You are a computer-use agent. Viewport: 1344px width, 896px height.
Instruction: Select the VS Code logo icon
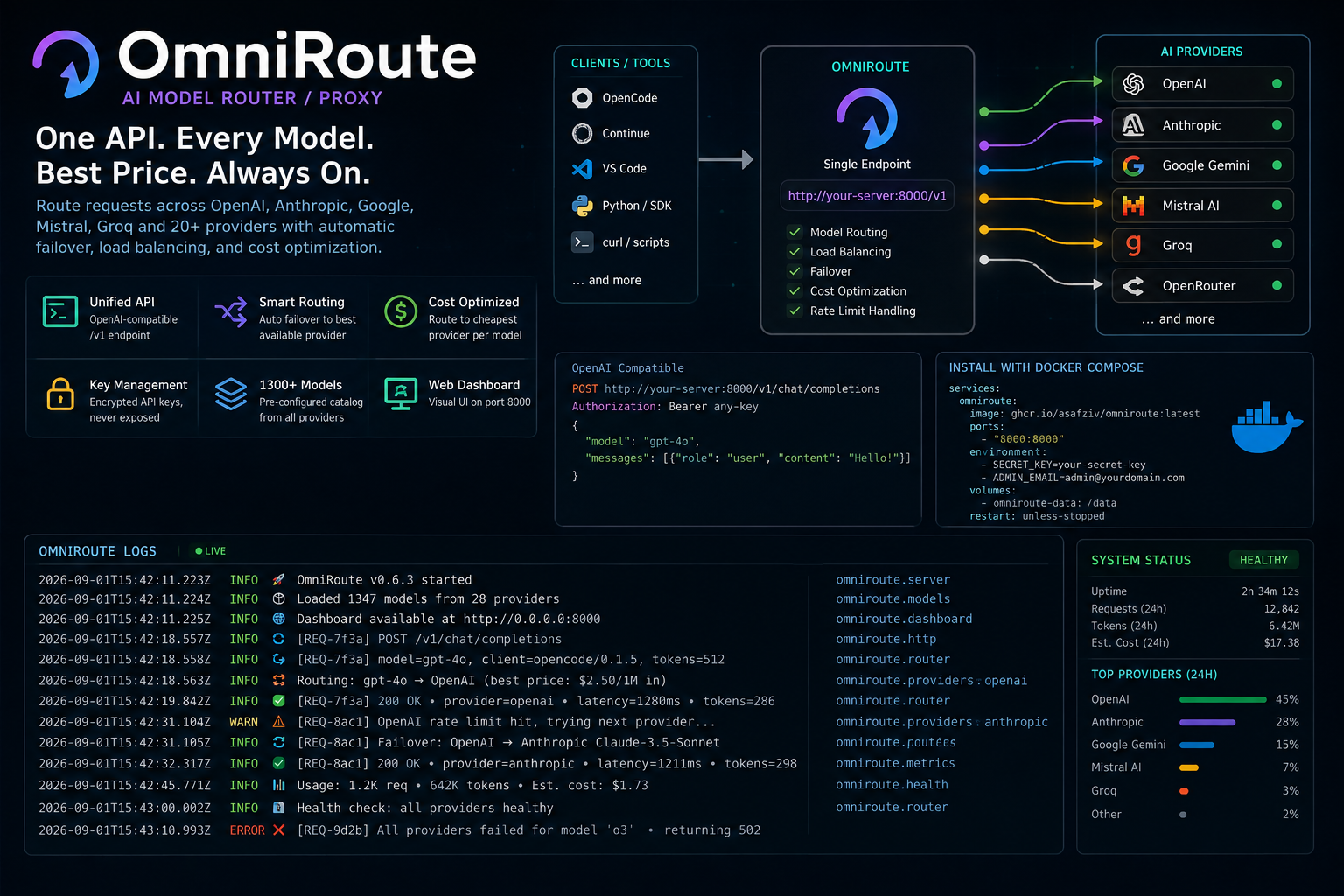pyautogui.click(x=582, y=169)
